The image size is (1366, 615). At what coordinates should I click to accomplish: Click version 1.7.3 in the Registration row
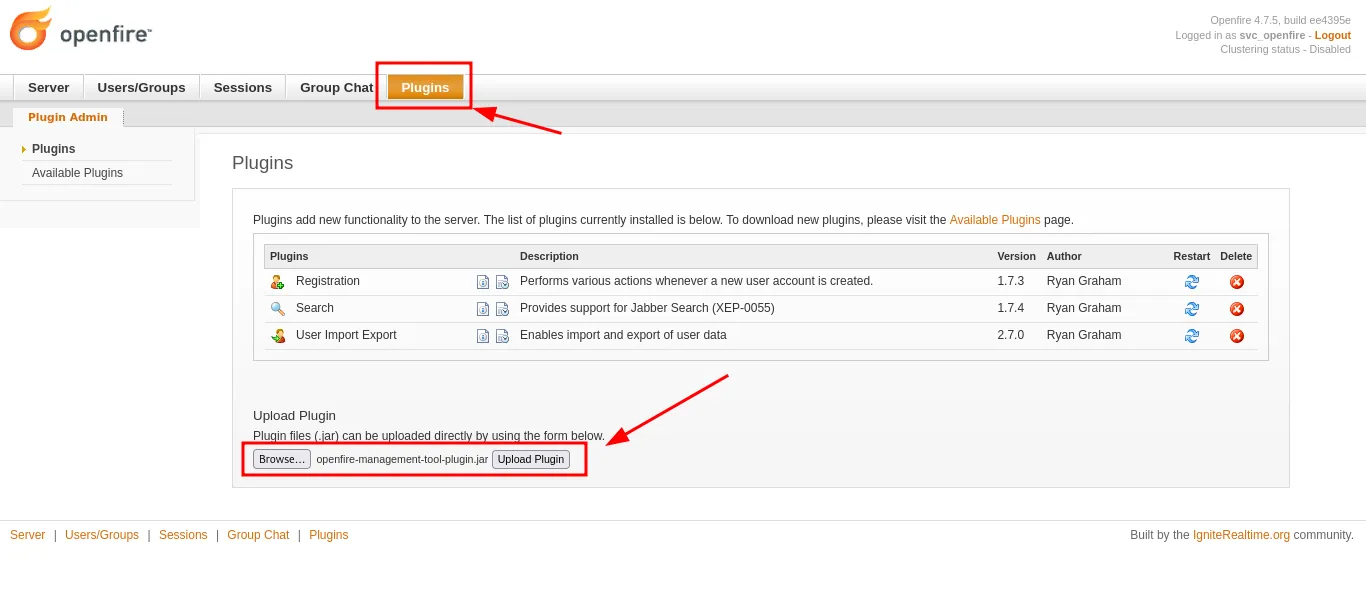click(1011, 281)
